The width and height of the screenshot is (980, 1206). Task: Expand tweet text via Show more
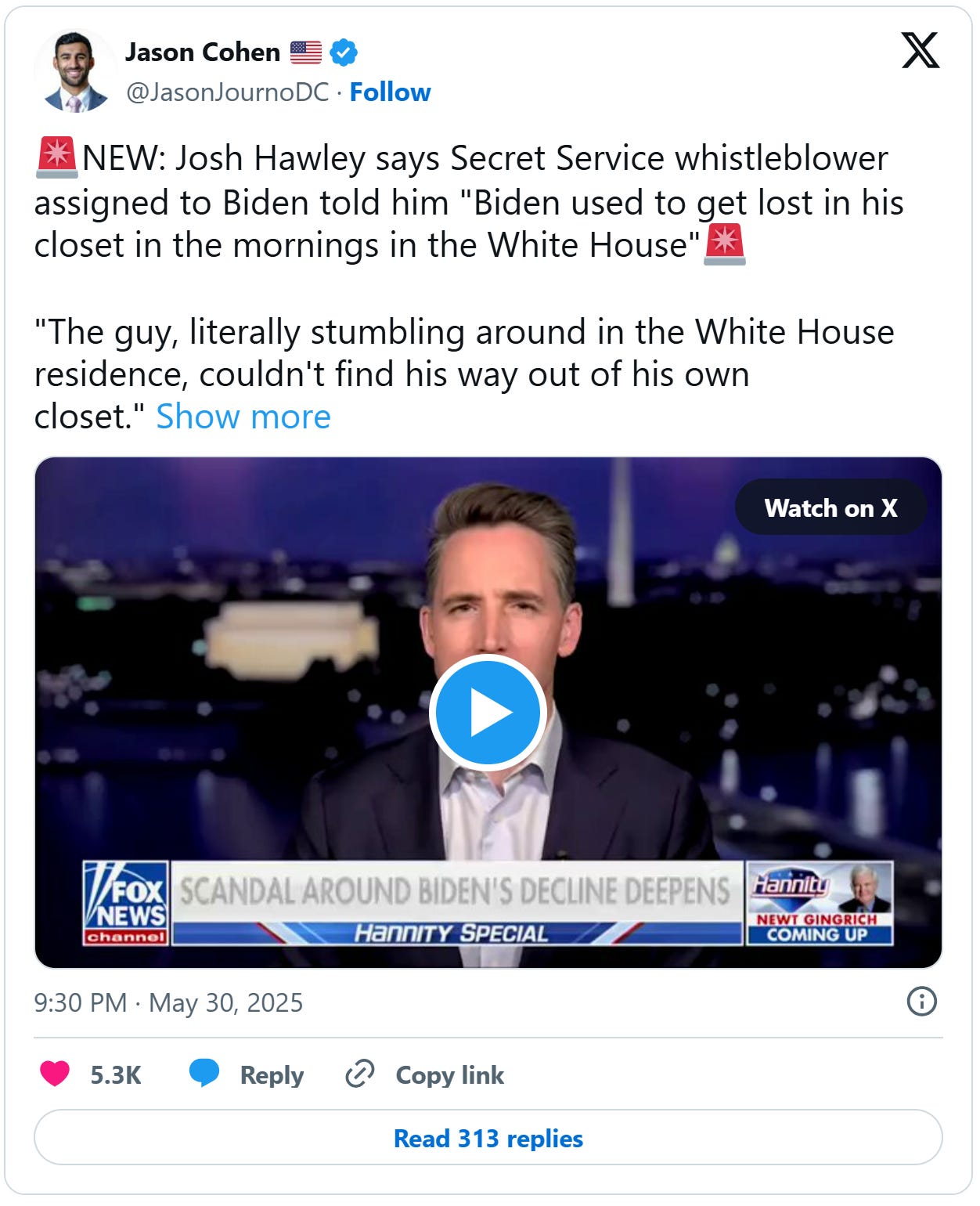pos(243,417)
